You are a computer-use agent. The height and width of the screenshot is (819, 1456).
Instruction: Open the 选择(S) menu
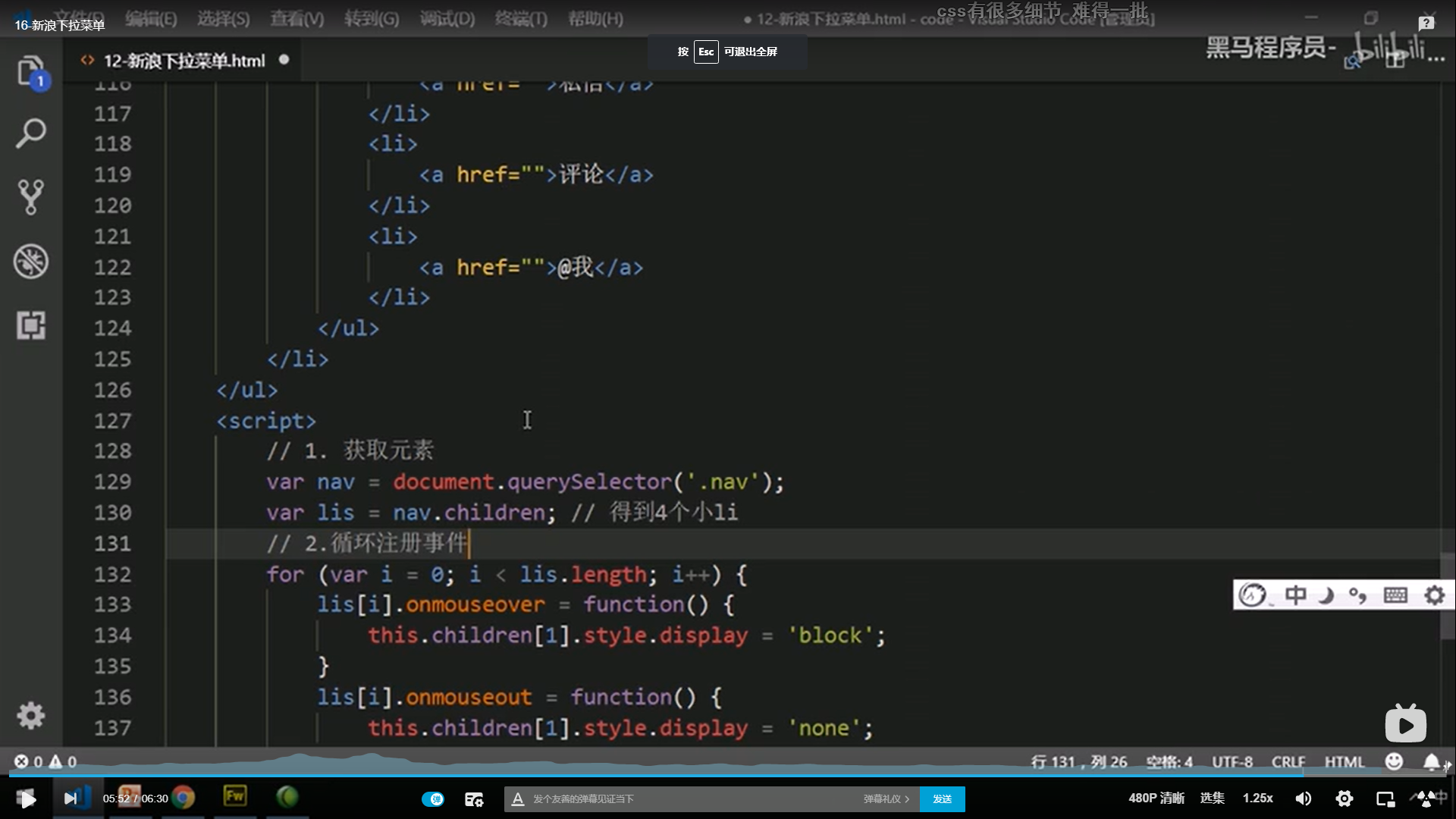click(x=223, y=19)
